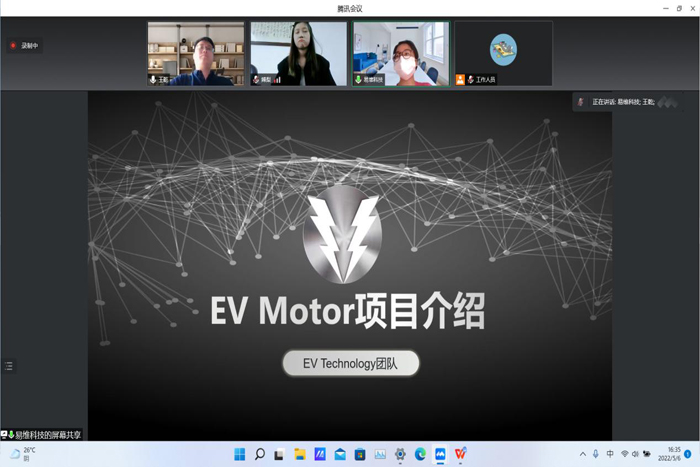Open File Explorer from taskbar
This screenshot has height=467, width=700.
pos(300,454)
